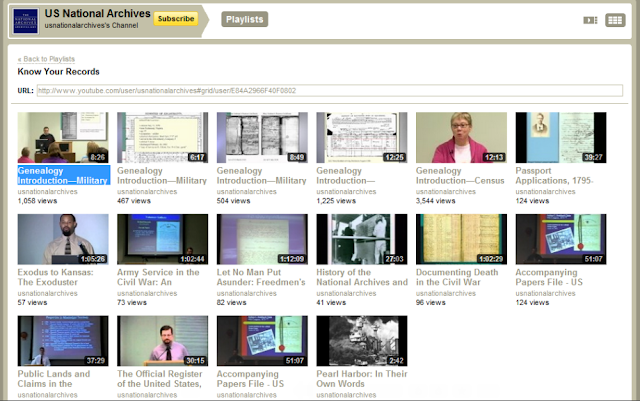Image resolution: width=640 pixels, height=401 pixels.
Task: Go Back to Playlists
Action: (x=46, y=59)
